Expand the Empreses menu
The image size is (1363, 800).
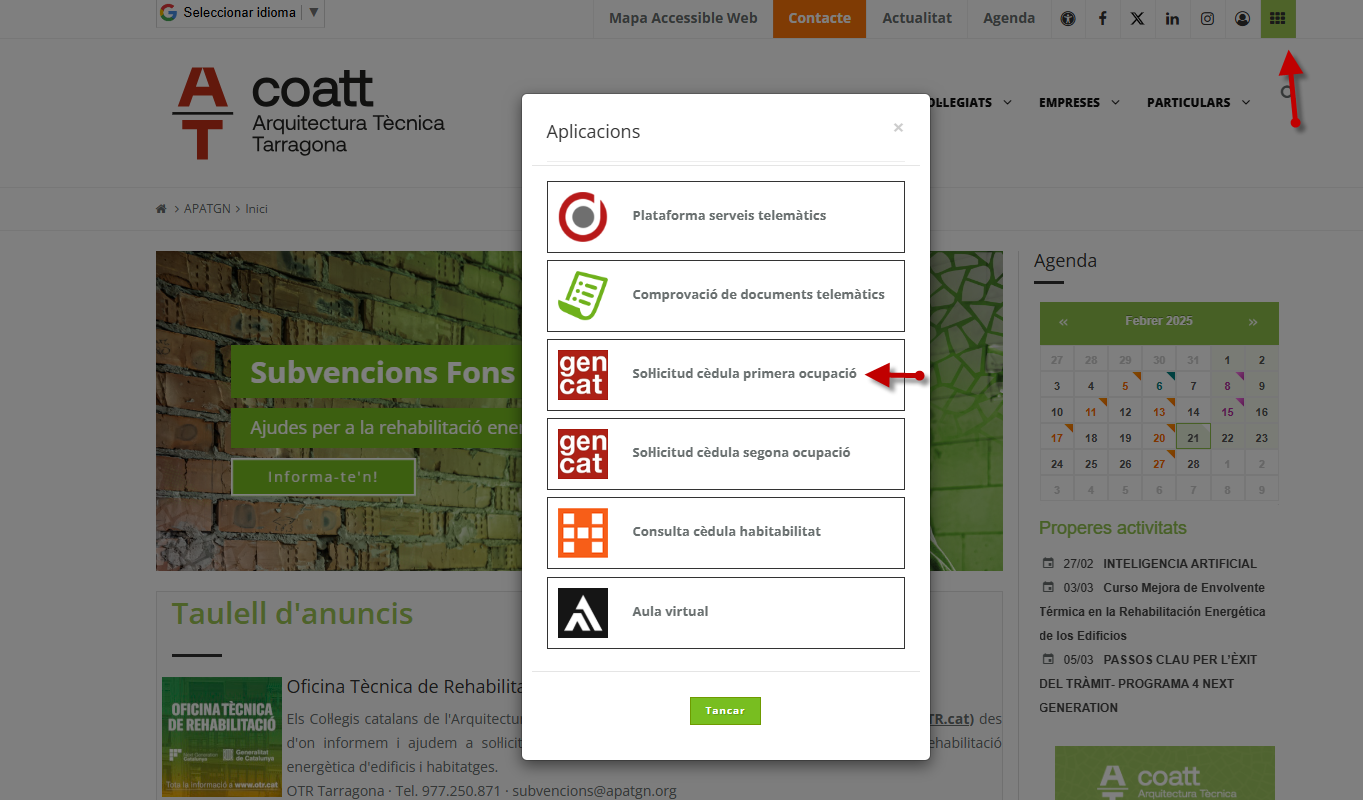click(x=1078, y=102)
